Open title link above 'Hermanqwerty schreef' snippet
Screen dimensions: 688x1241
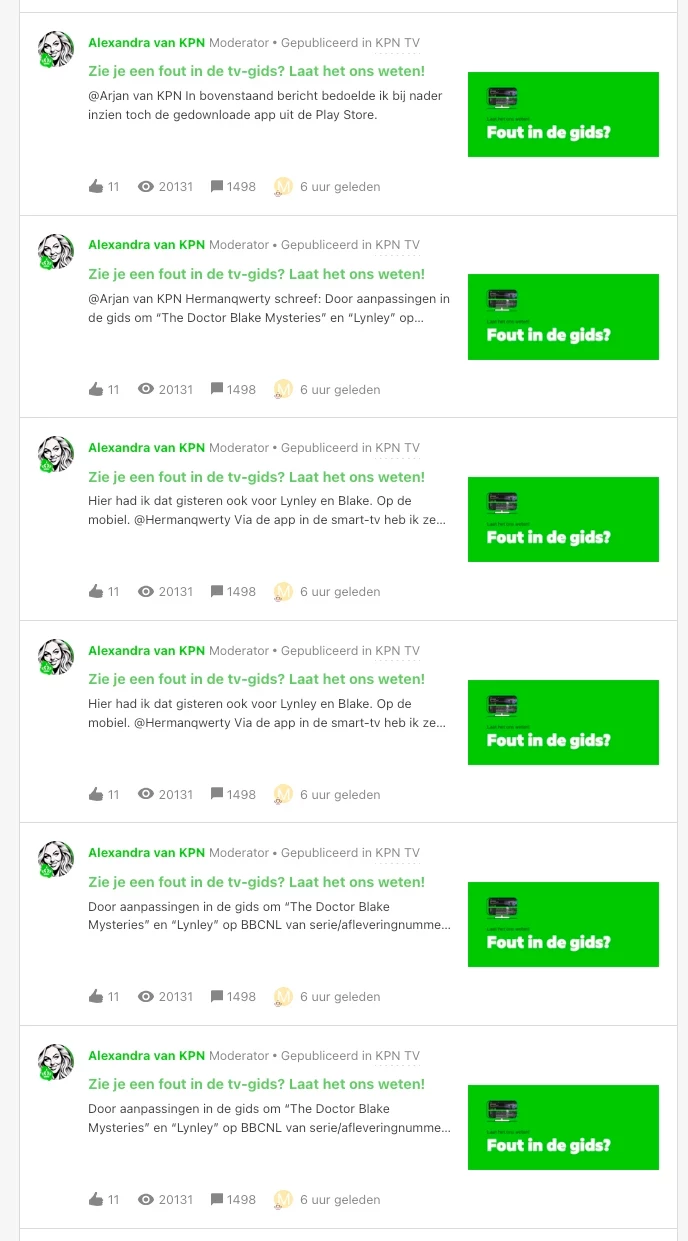pos(256,274)
